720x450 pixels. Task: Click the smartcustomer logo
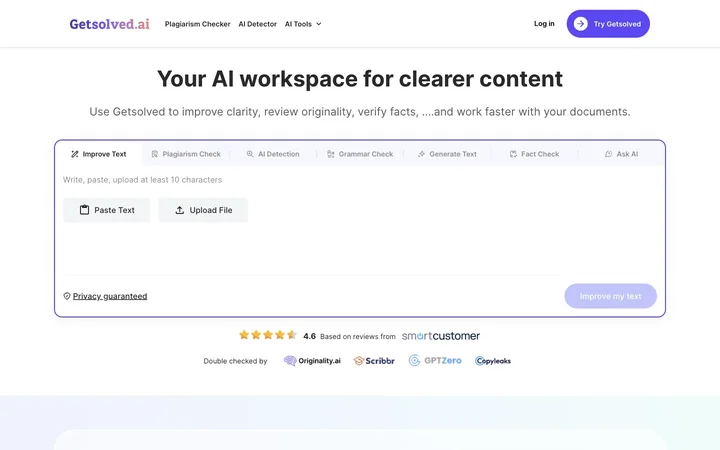[x=441, y=336]
